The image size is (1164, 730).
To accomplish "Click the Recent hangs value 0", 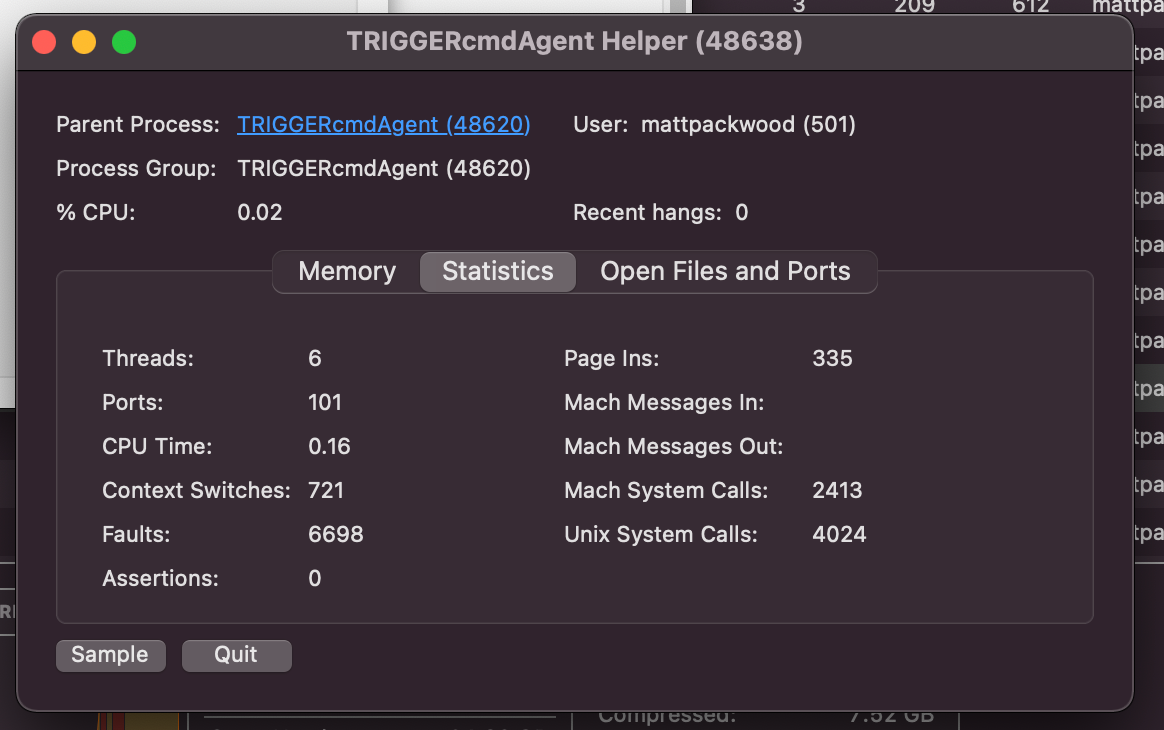I will point(742,212).
